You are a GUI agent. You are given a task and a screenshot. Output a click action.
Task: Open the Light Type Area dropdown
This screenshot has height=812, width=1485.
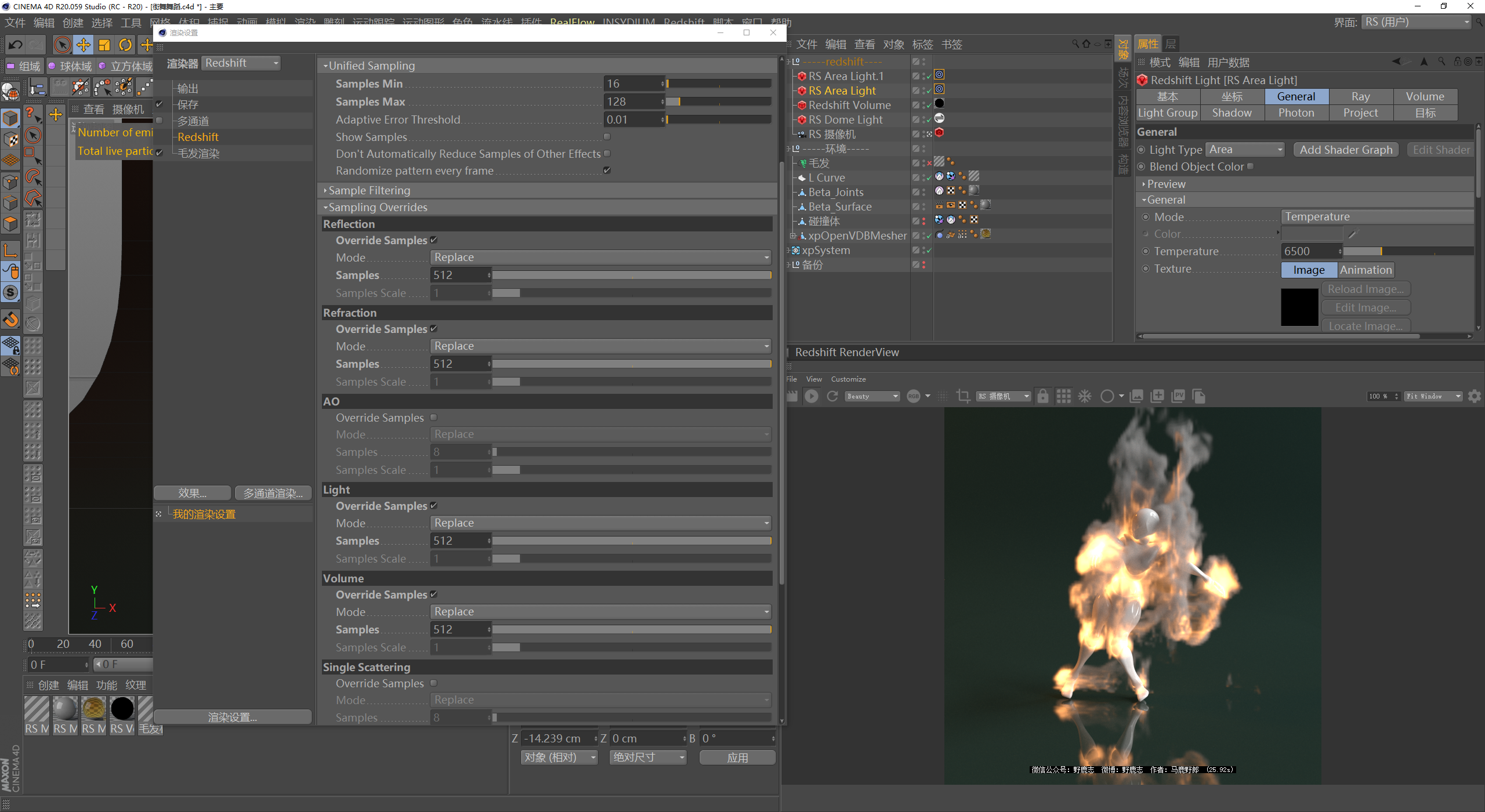1245,150
